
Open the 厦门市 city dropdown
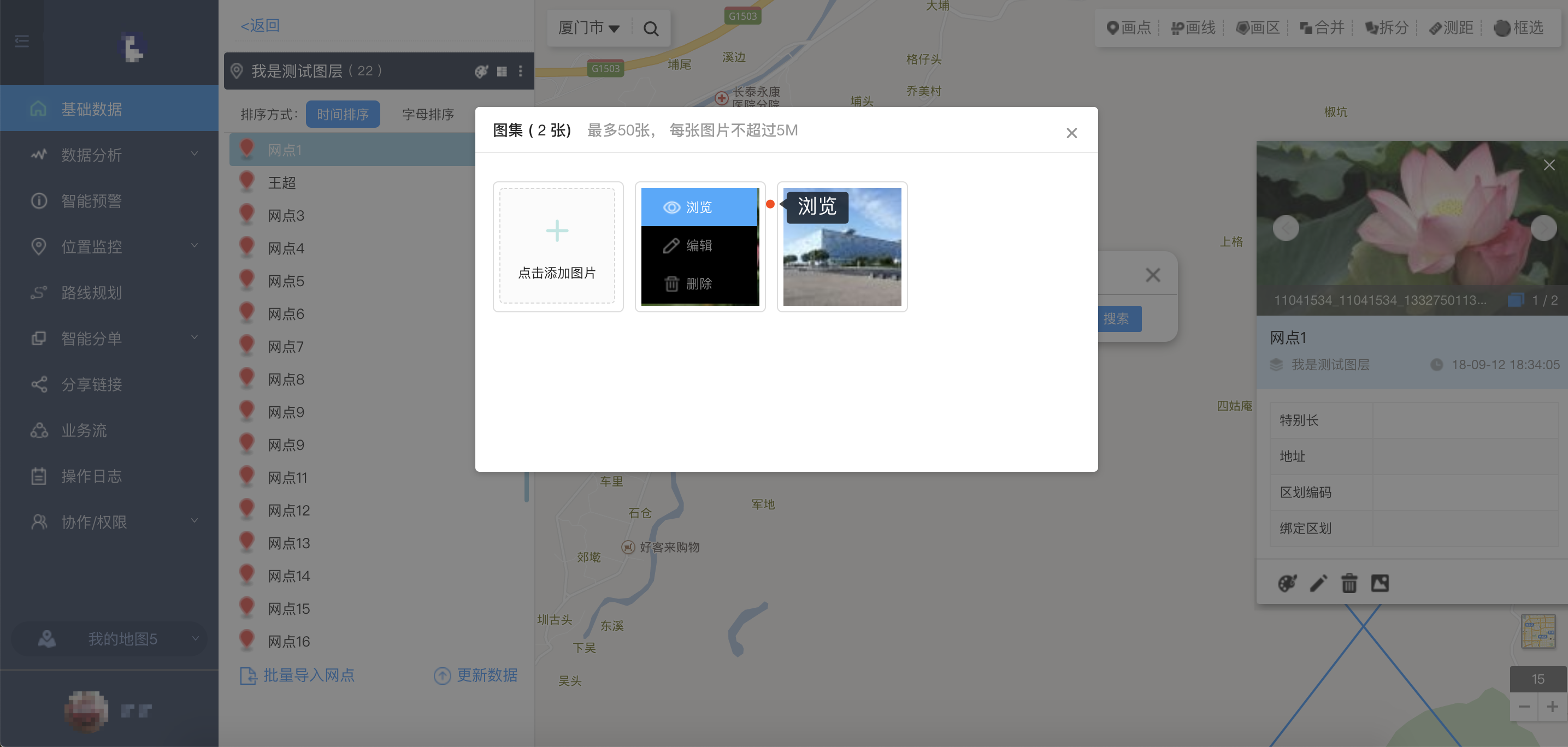tap(588, 28)
